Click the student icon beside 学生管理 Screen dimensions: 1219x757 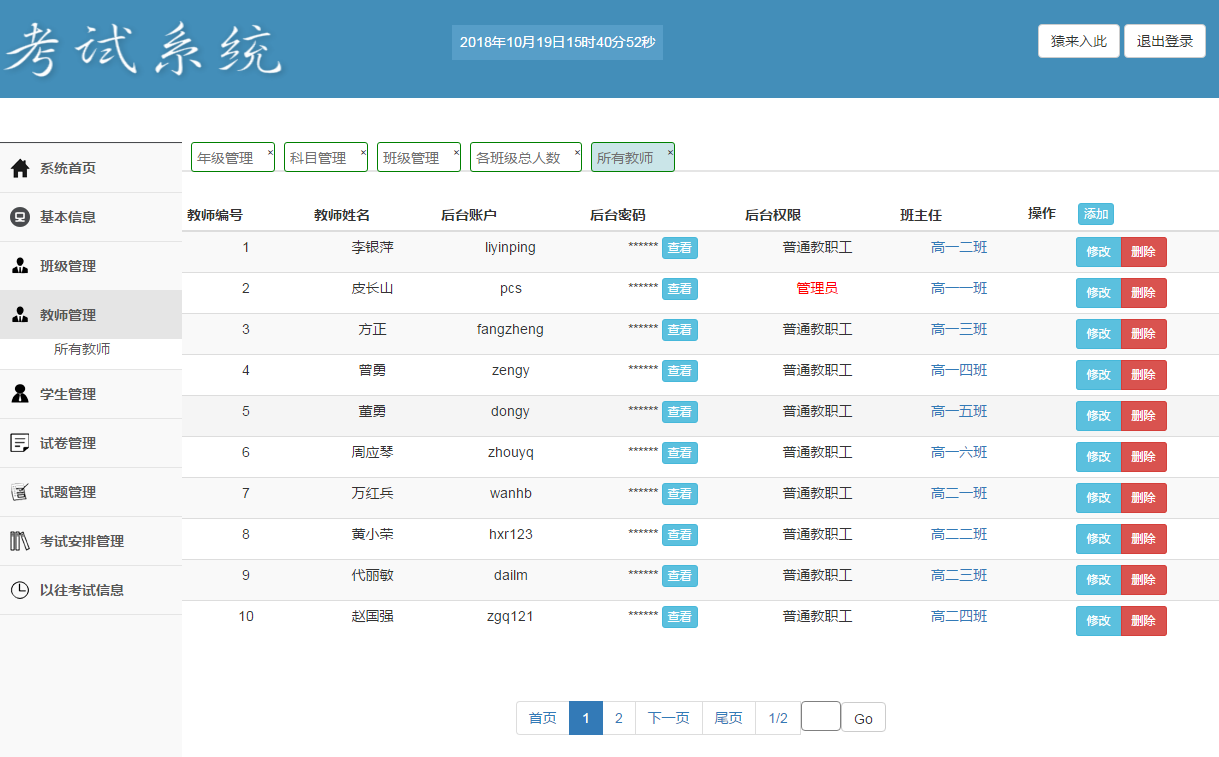[x=20, y=394]
